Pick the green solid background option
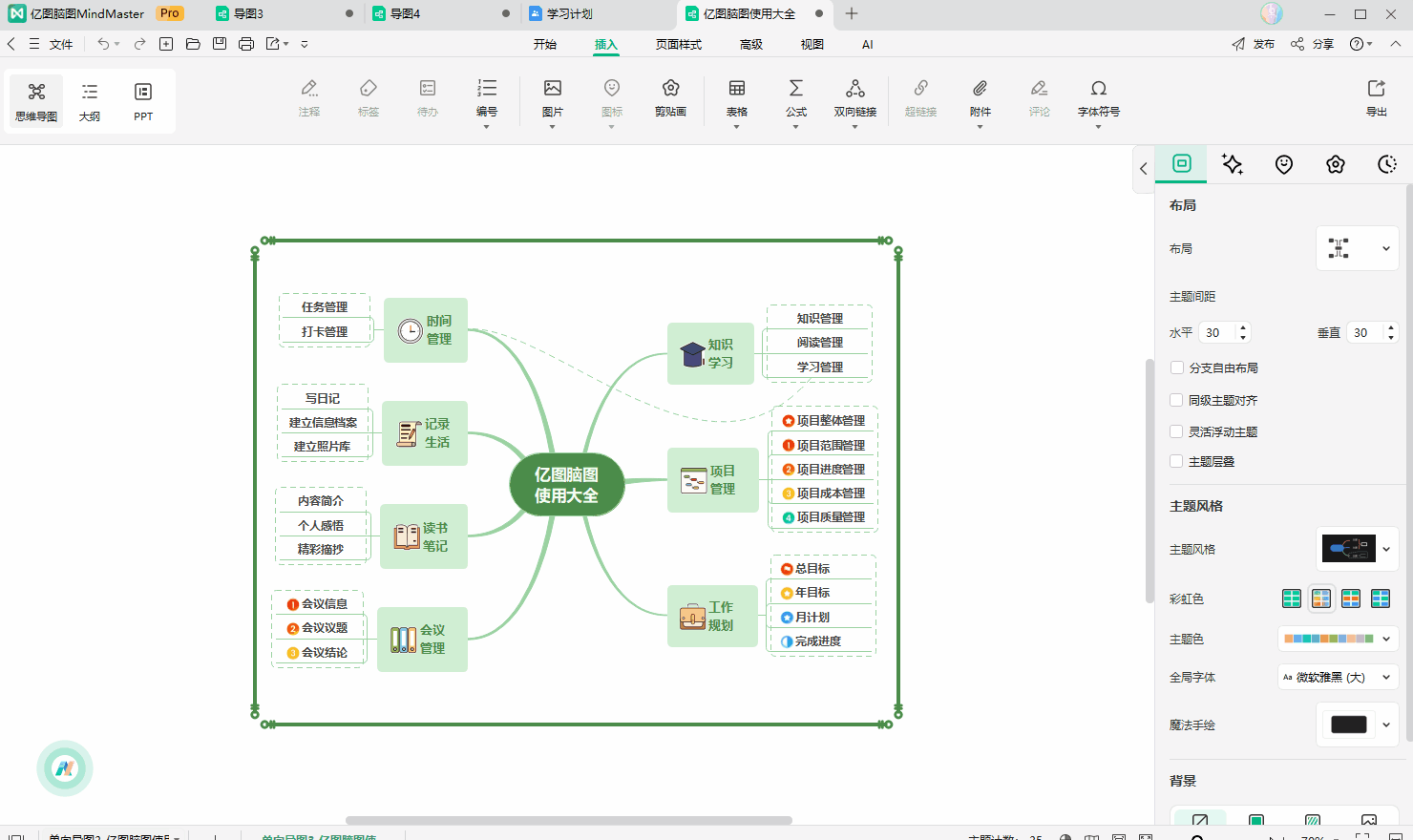1413x840 pixels. (x=1256, y=822)
